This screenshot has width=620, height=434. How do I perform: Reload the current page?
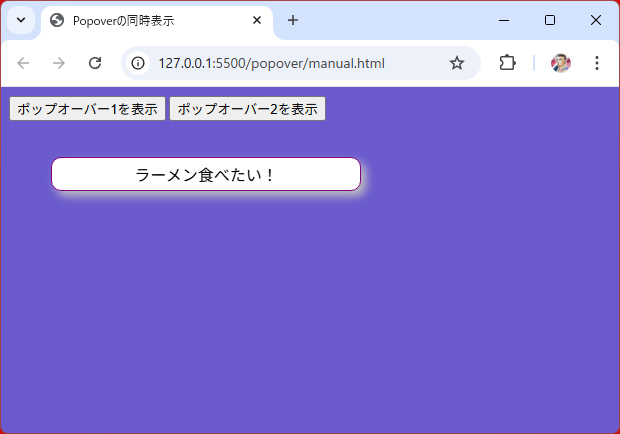click(95, 63)
